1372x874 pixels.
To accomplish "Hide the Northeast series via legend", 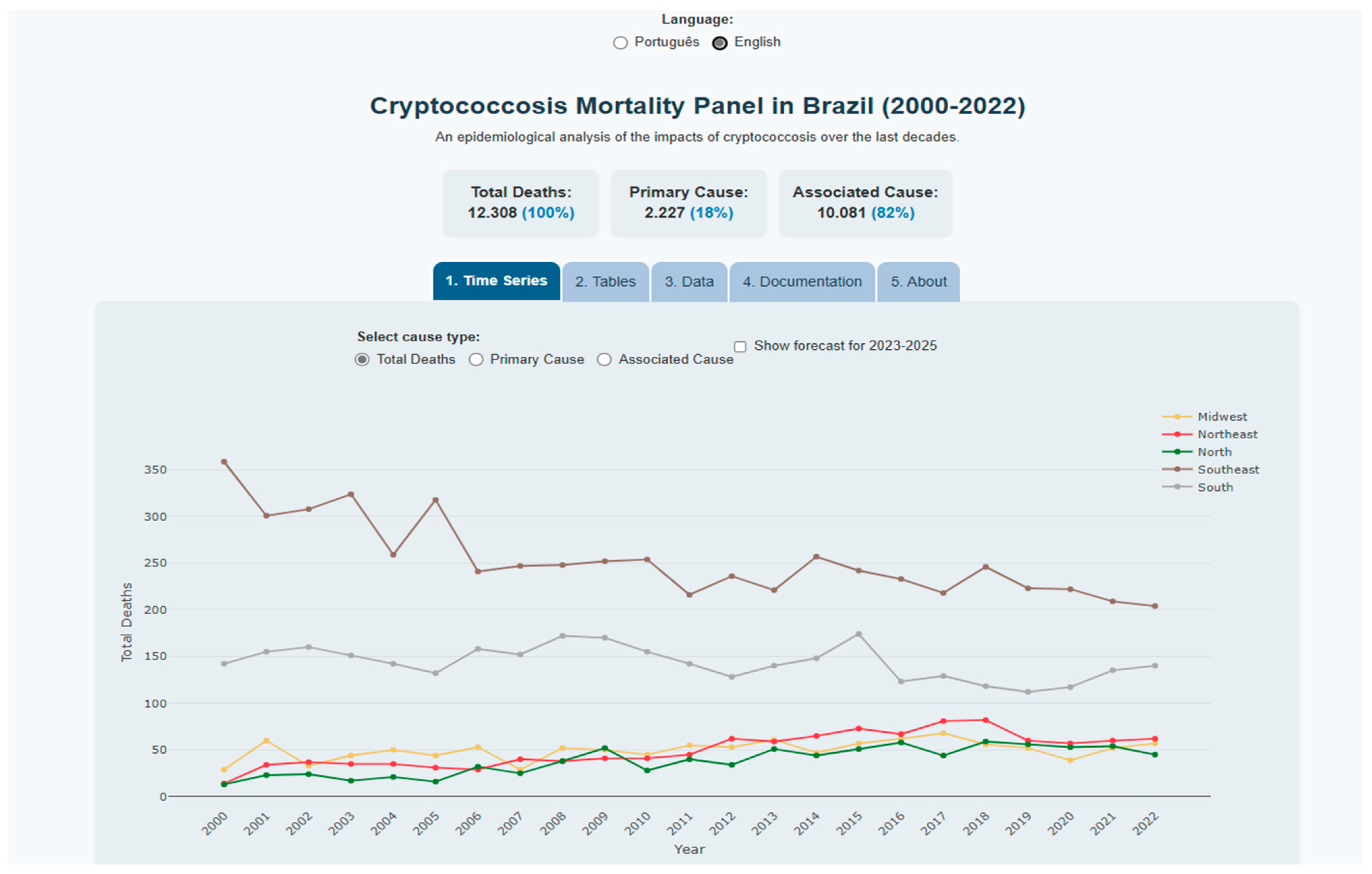I will click(1227, 434).
